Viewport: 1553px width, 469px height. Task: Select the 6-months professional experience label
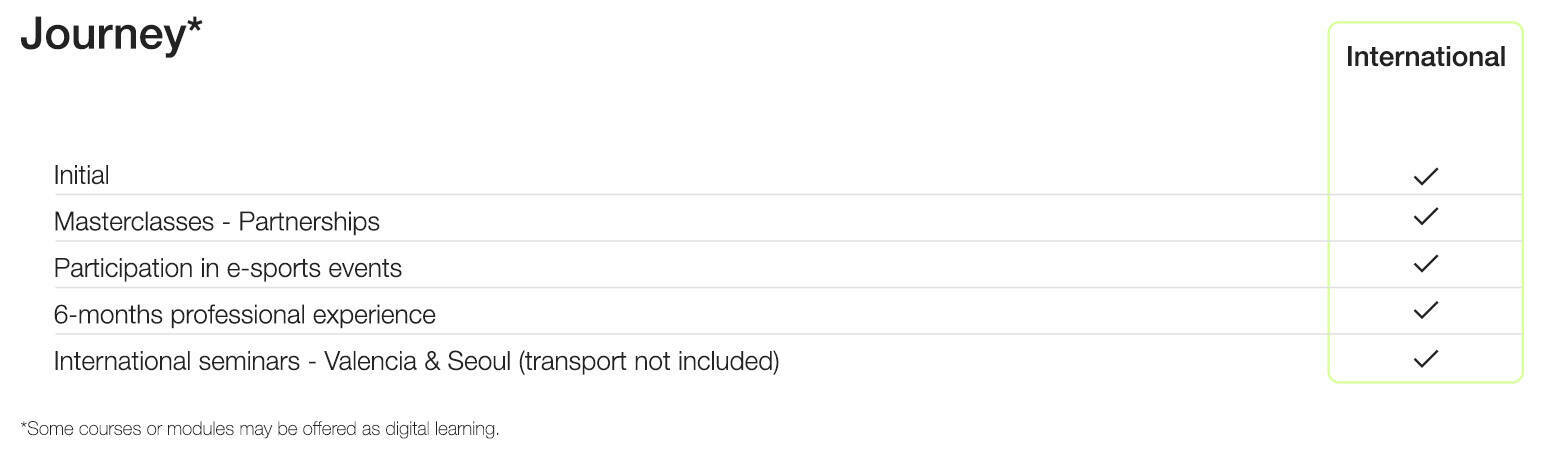click(245, 314)
